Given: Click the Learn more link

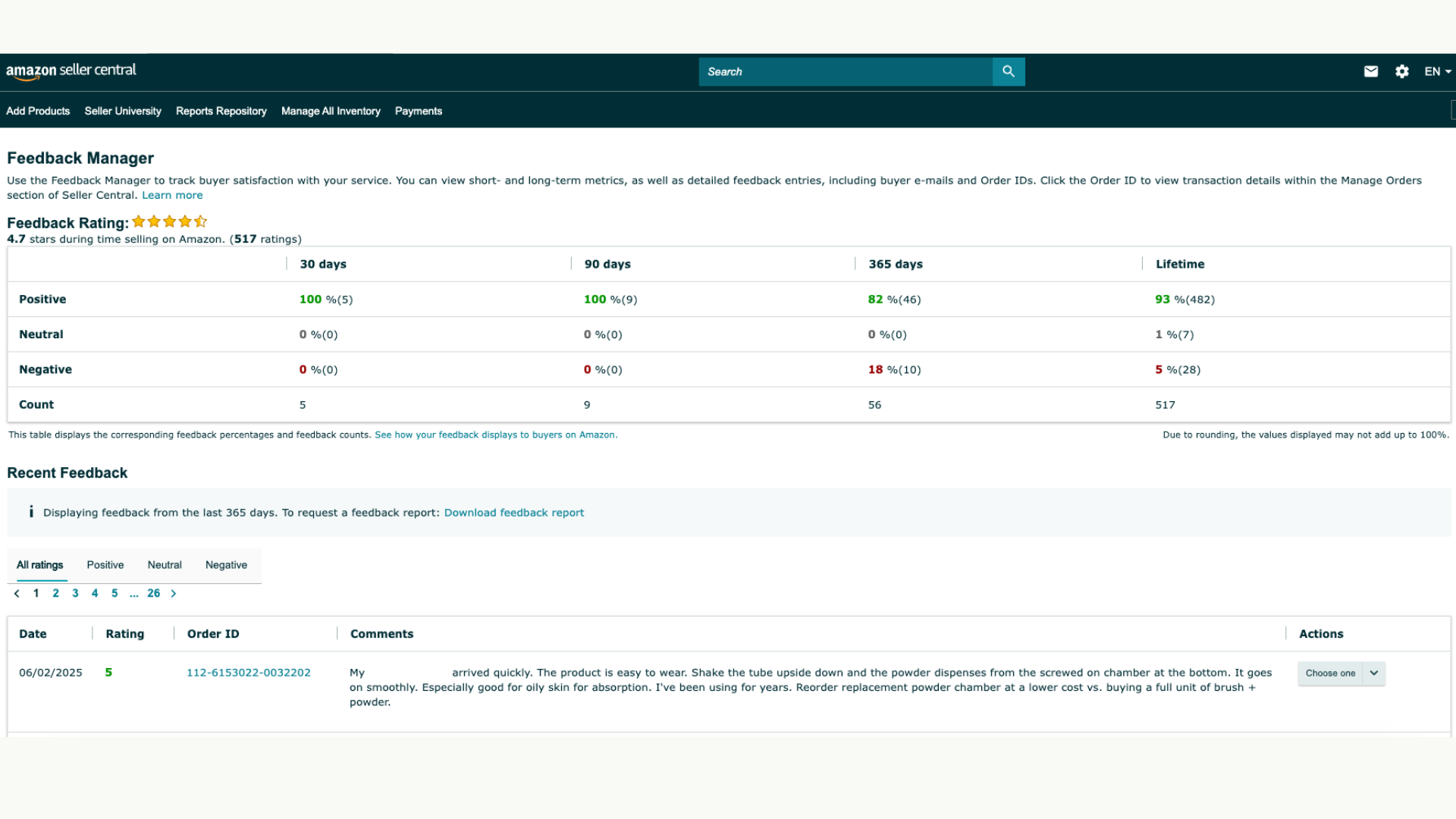Looking at the screenshot, I should click(172, 195).
